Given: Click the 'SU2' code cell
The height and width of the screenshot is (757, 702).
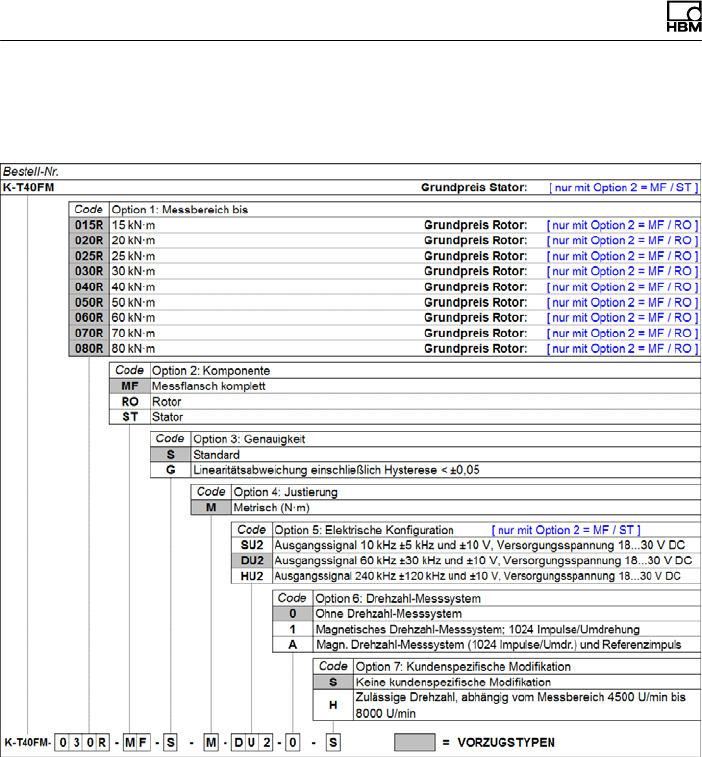Looking at the screenshot, I should (252, 546).
